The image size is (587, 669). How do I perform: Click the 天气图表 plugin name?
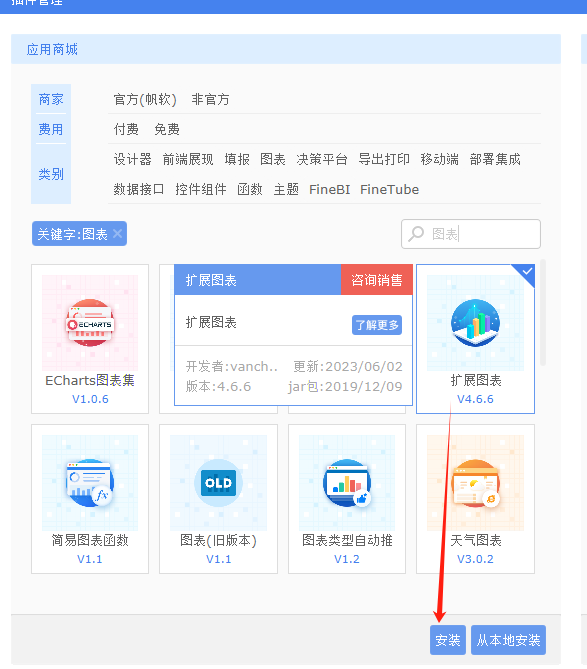pyautogui.click(x=476, y=540)
